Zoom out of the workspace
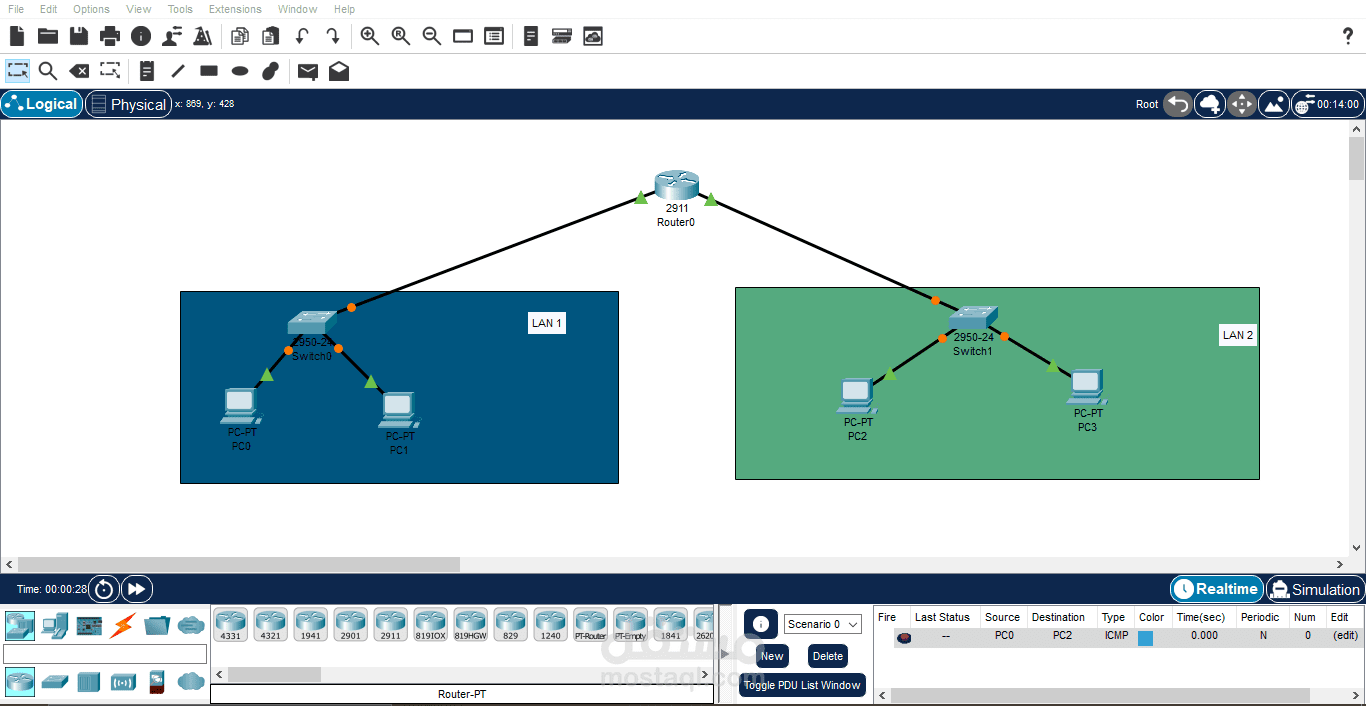The height and width of the screenshot is (706, 1366). coord(432,36)
